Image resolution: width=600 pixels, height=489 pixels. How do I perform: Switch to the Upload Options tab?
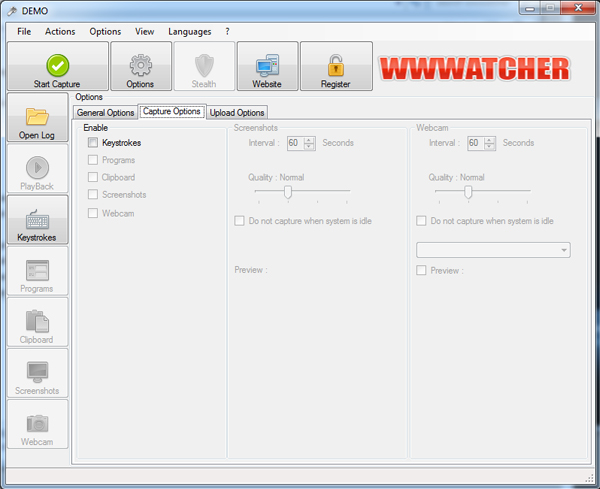tap(237, 113)
